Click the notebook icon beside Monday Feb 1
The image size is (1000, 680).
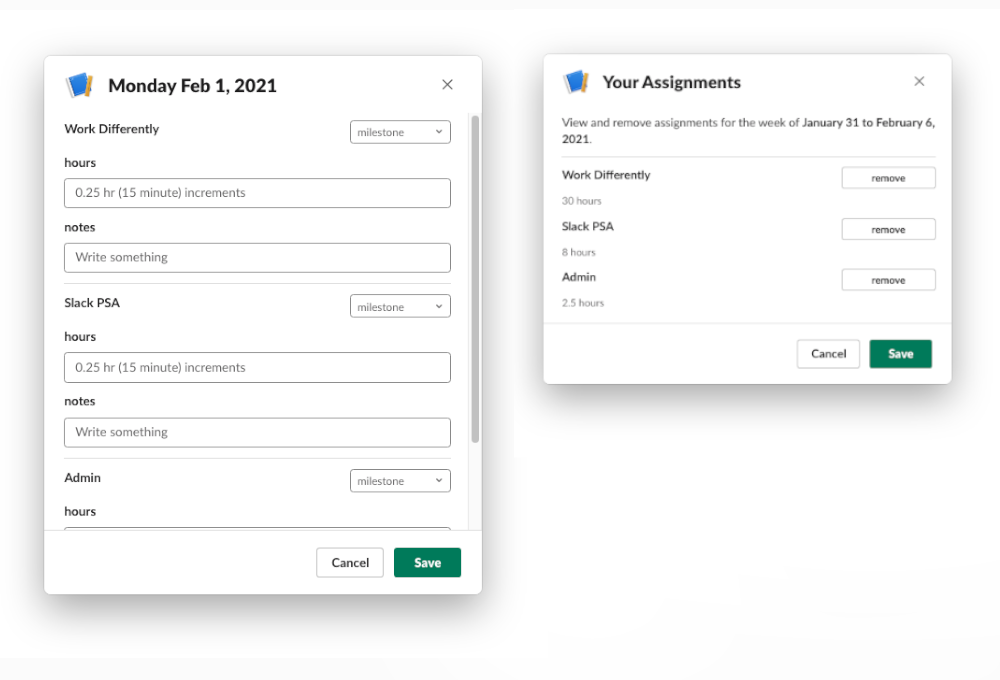pos(79,85)
